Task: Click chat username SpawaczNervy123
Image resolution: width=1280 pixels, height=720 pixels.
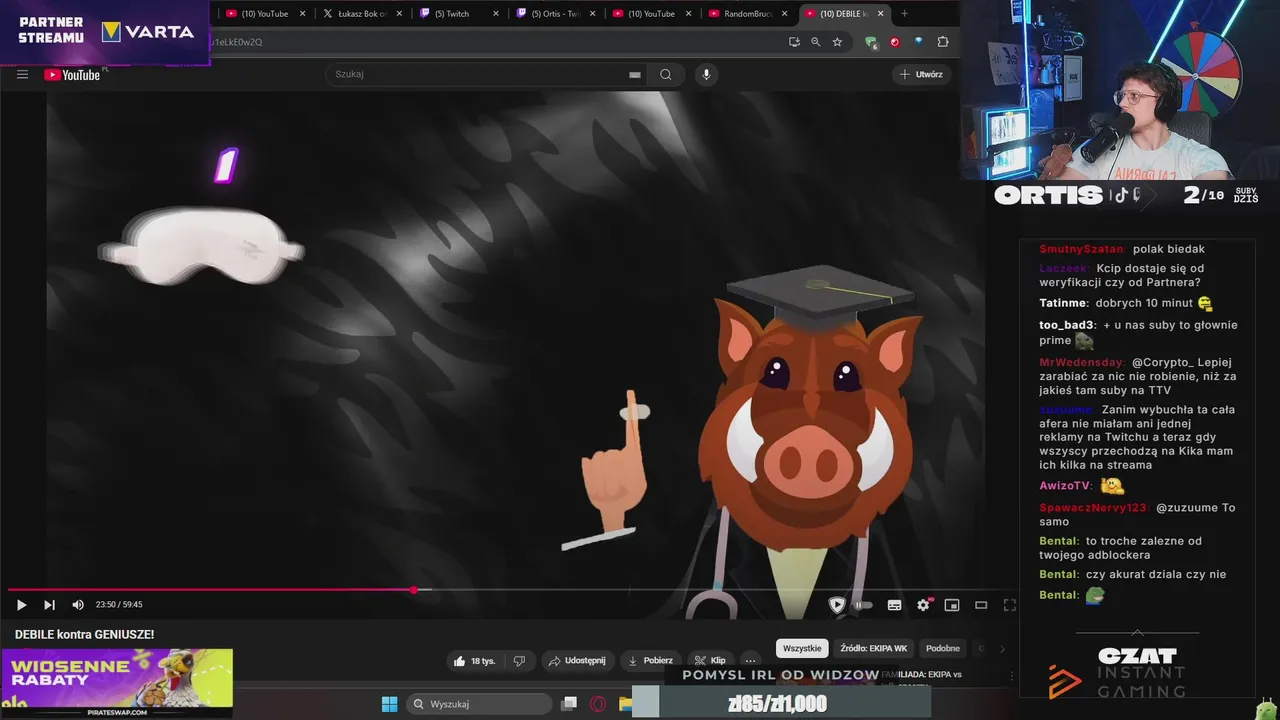Action: tap(1093, 507)
